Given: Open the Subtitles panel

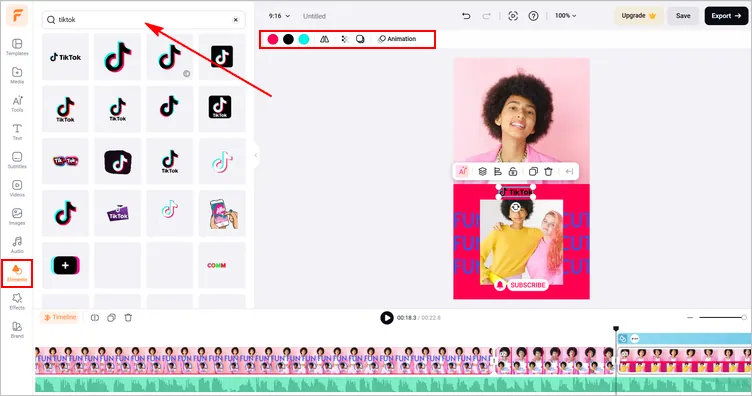Looking at the screenshot, I should [17, 160].
